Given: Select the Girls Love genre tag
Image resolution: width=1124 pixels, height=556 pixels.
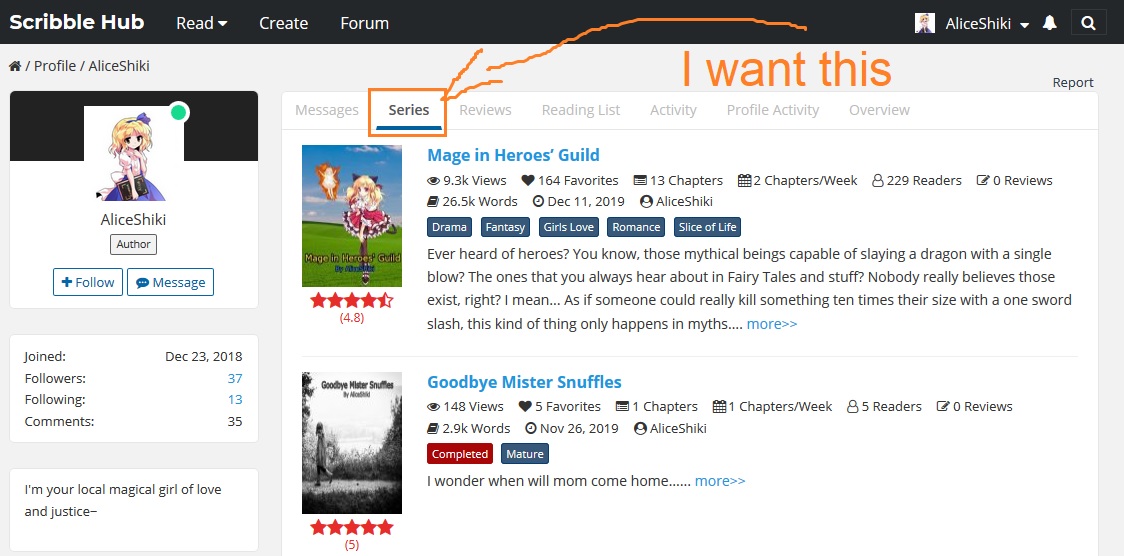Looking at the screenshot, I should pos(568,227).
